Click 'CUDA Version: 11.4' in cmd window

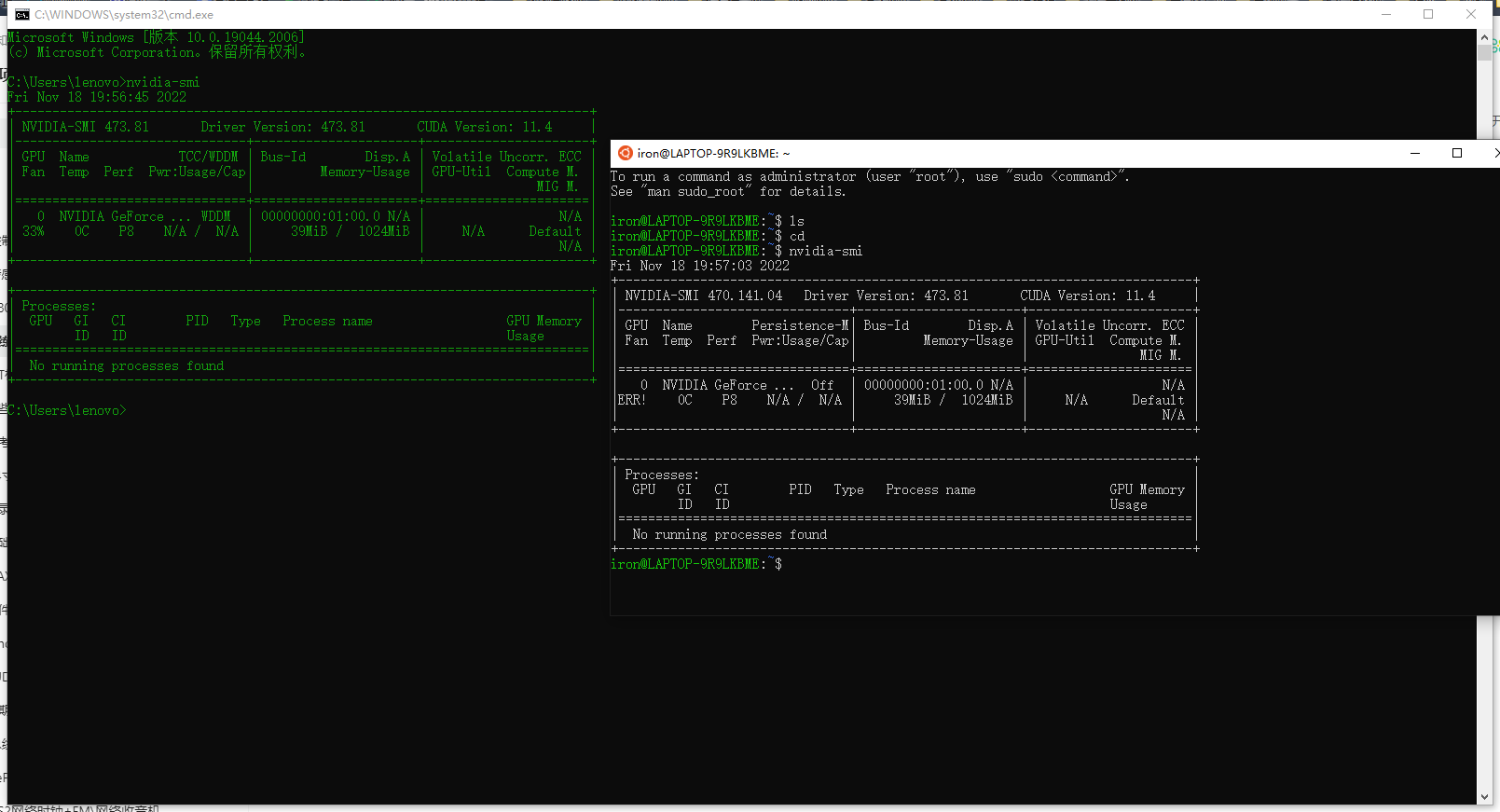(x=485, y=127)
